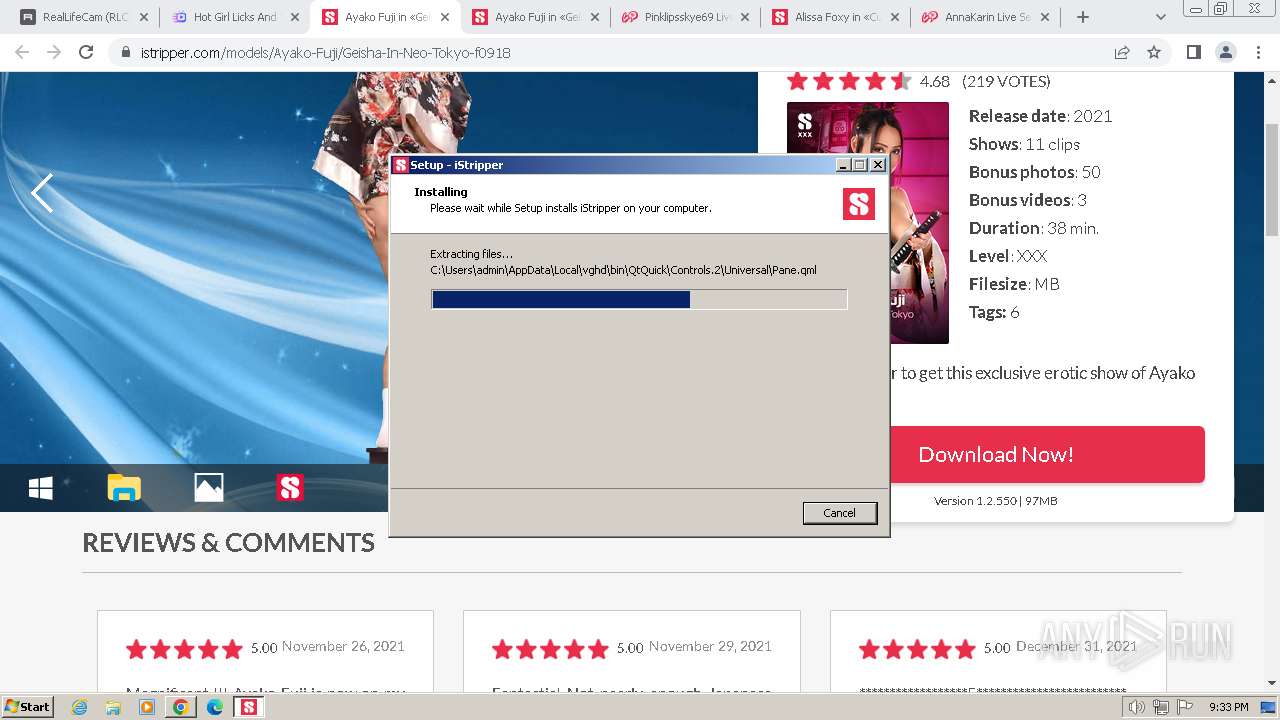Click the picture gallery icon on page banner
Viewport: 1280px width, 720px height.
[208, 488]
